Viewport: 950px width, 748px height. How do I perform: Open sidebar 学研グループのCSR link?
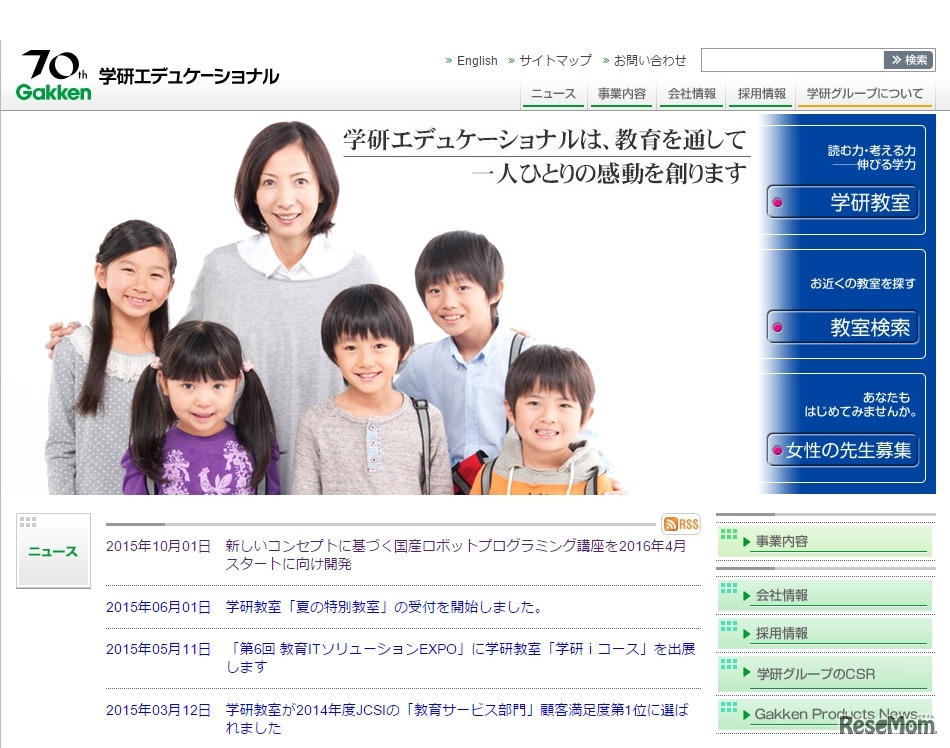(825, 674)
